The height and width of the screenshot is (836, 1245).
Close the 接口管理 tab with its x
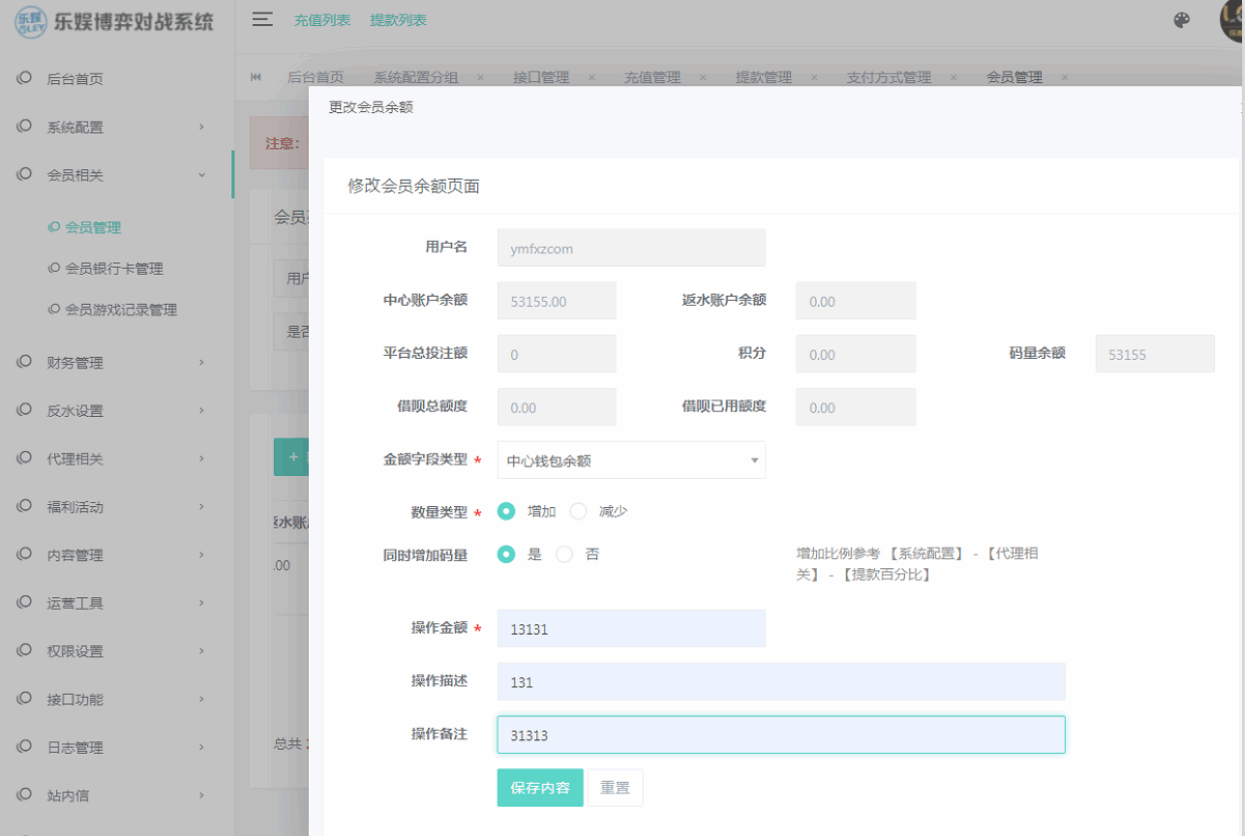tap(591, 77)
